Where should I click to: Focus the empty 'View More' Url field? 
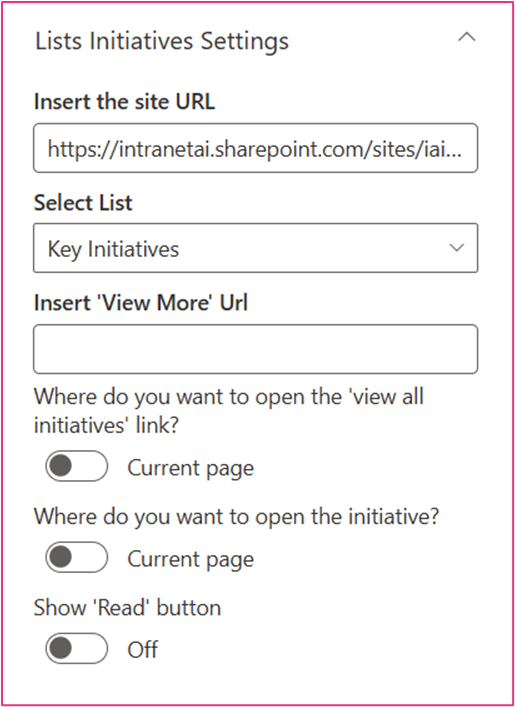pos(255,349)
